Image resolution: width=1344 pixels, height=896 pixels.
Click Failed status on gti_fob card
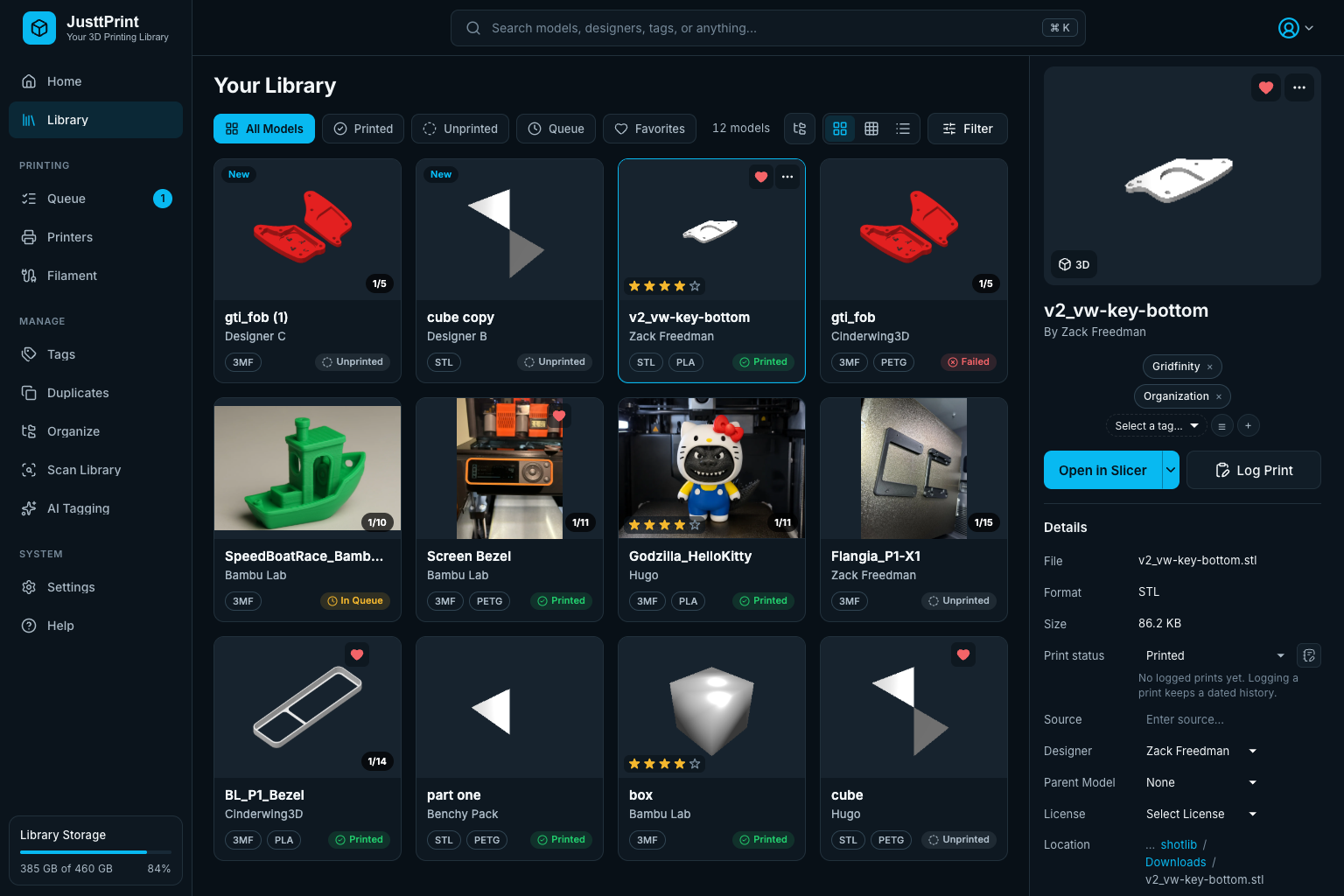(x=969, y=362)
